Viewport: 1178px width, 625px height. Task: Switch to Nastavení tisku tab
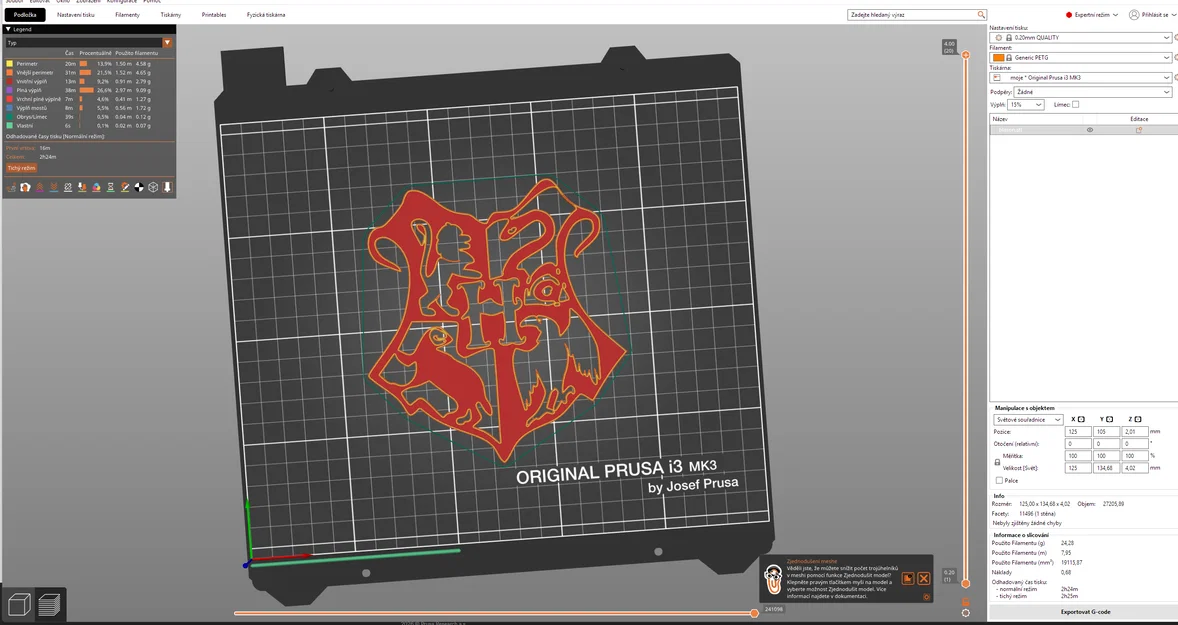[76, 14]
